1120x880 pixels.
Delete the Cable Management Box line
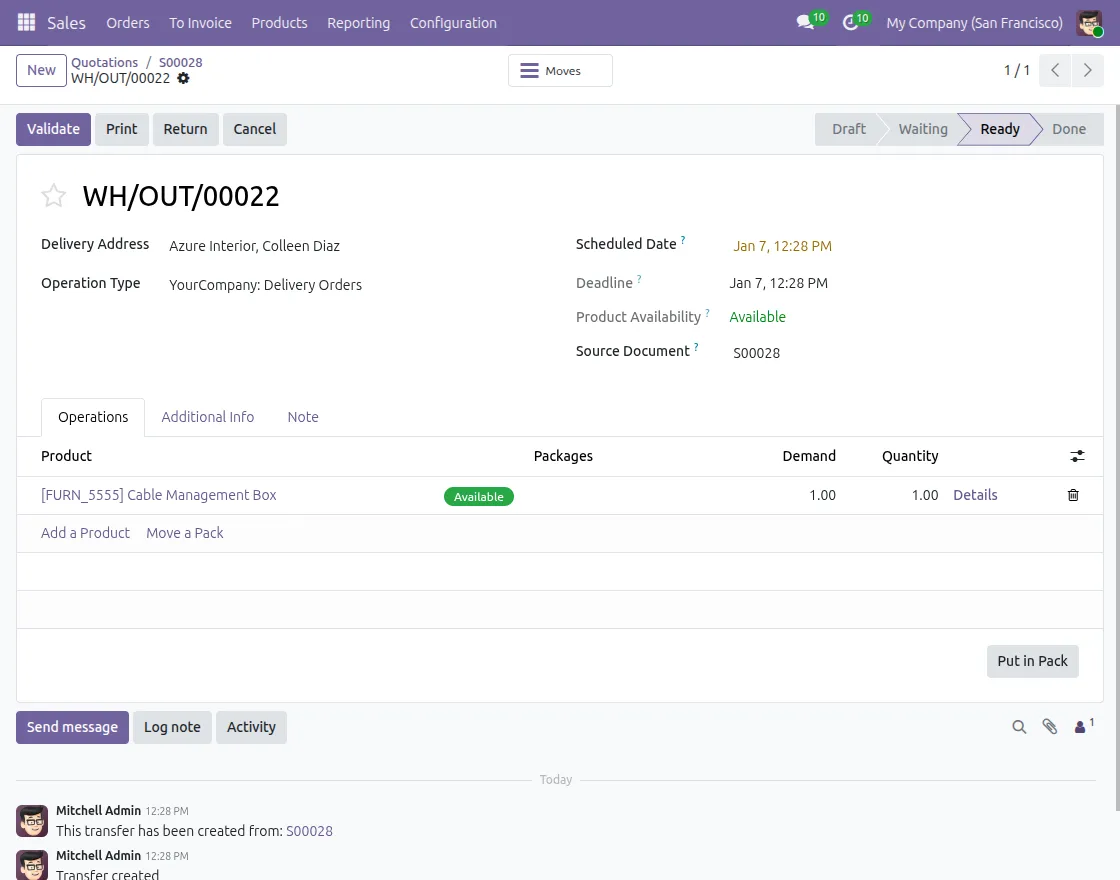1073,495
